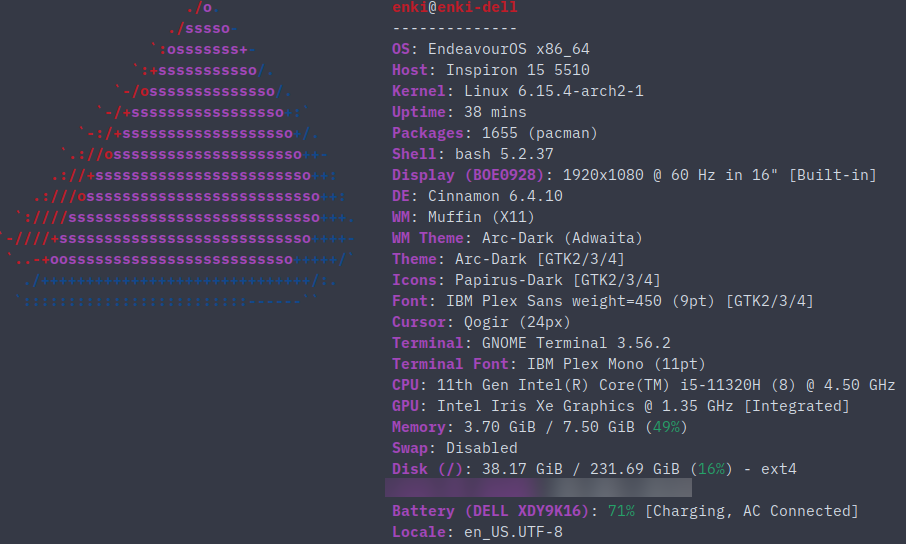This screenshot has height=544, width=906.
Task: Click the Terminal Font line IBM Plex Mono
Action: coord(549,364)
